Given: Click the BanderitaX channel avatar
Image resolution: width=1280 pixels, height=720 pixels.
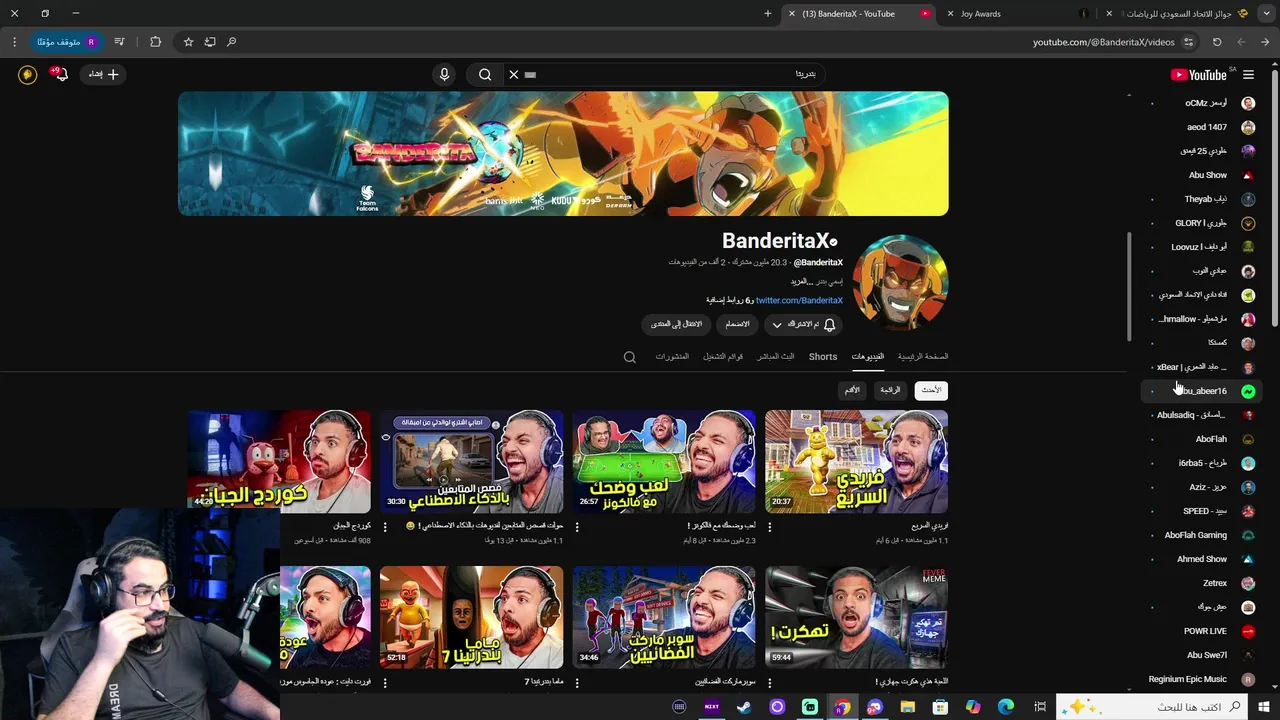Looking at the screenshot, I should (901, 283).
